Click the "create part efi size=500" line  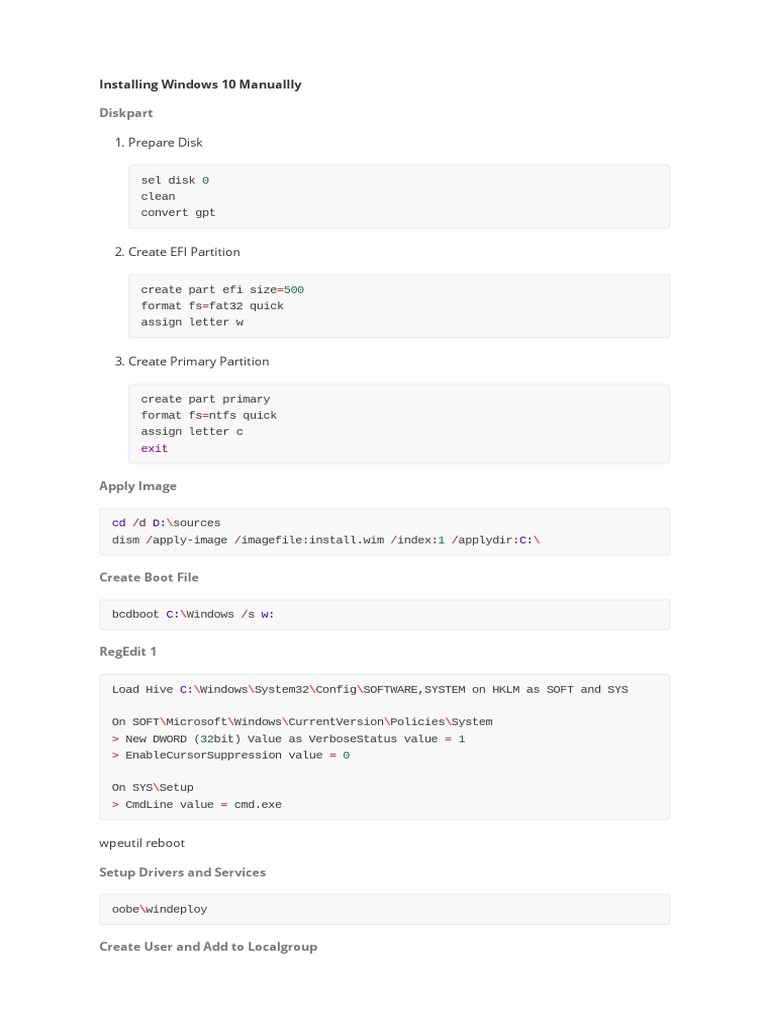pyautogui.click(x=222, y=290)
